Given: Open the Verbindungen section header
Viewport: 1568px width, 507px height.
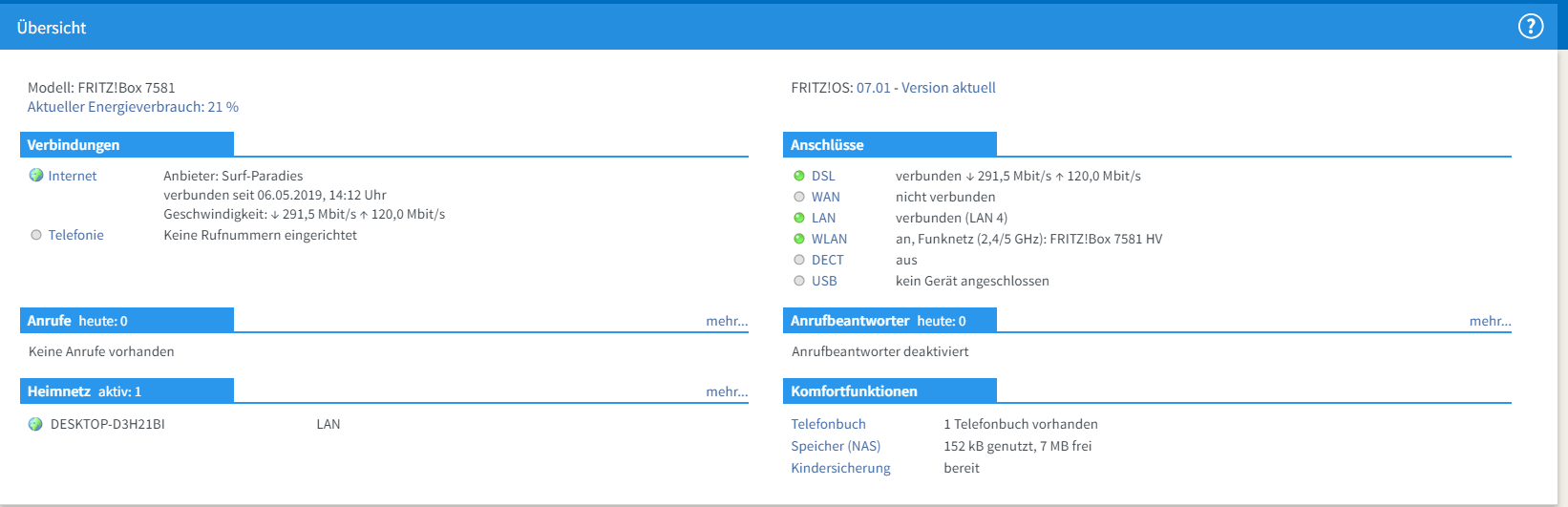Looking at the screenshot, I should pyautogui.click(x=74, y=145).
